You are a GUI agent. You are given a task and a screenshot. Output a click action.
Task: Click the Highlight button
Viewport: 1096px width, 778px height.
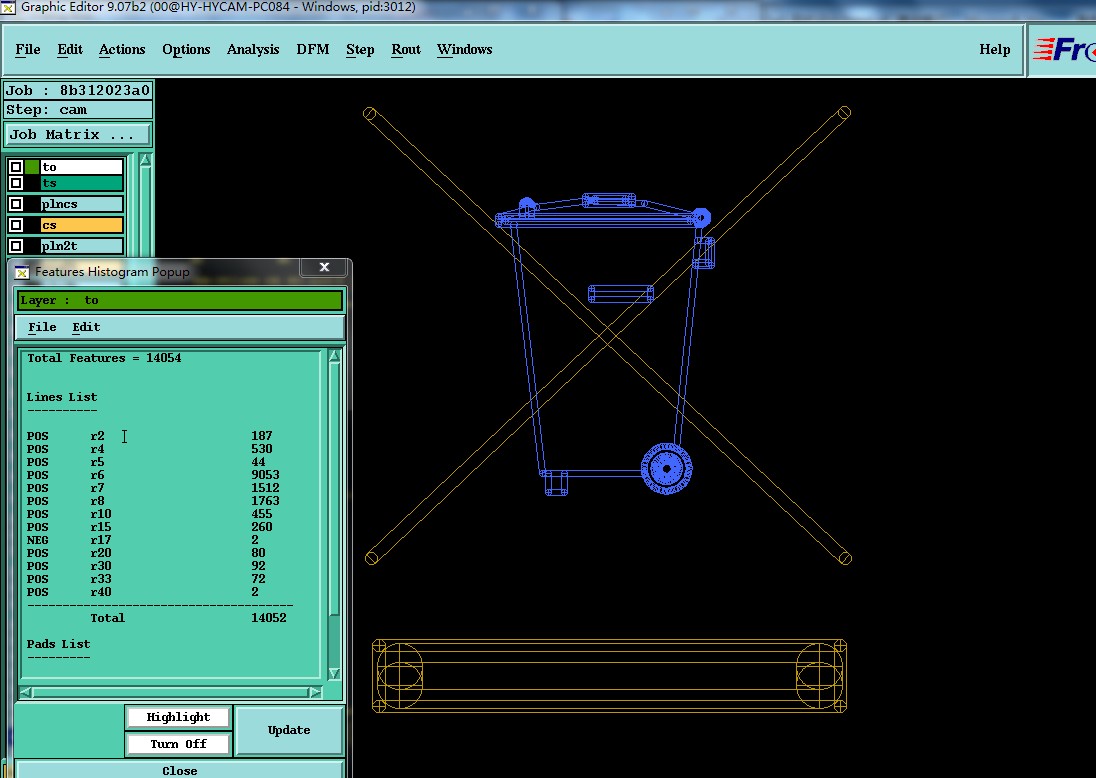(x=178, y=717)
